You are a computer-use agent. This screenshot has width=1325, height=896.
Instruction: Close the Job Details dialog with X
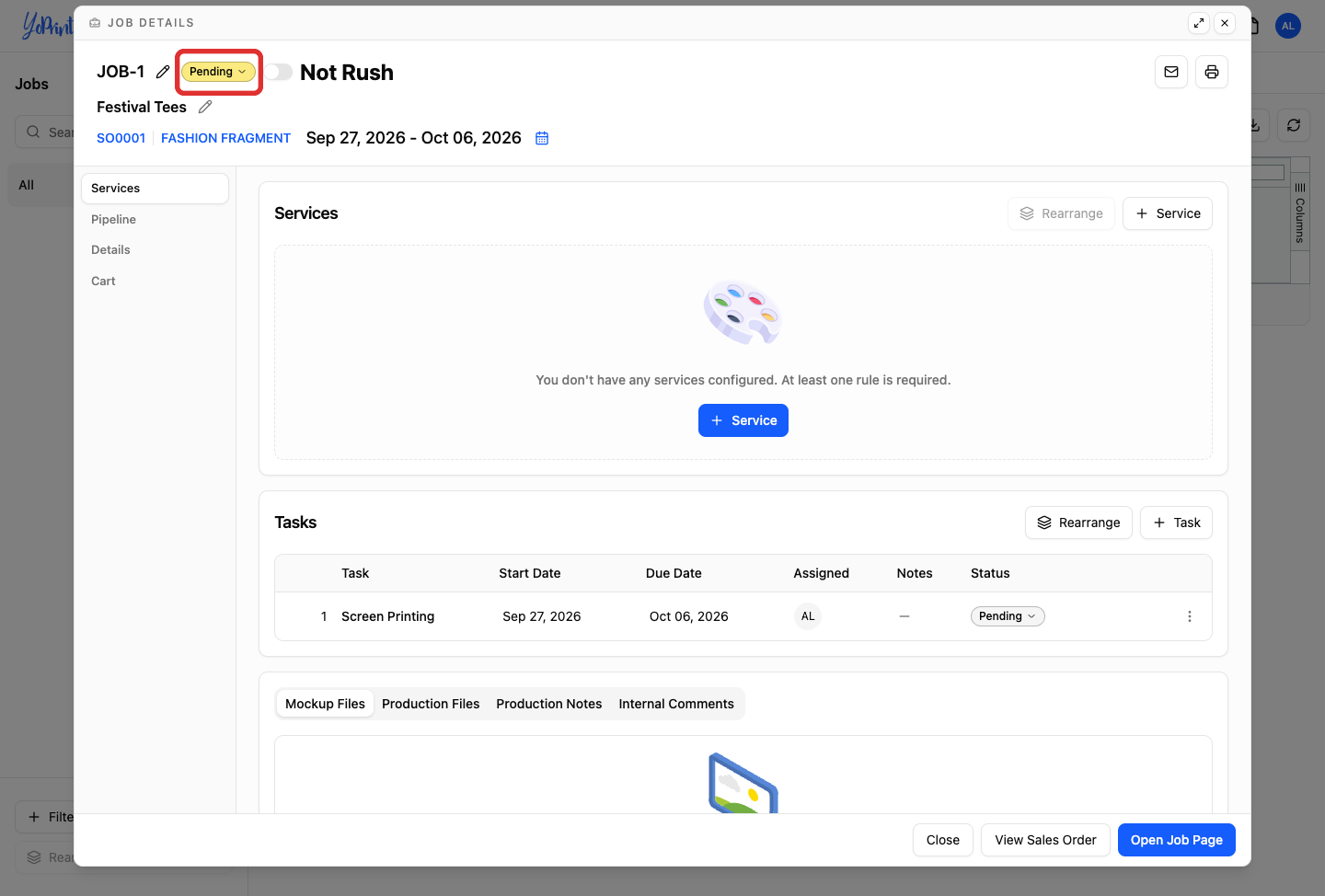pyautogui.click(x=1225, y=23)
